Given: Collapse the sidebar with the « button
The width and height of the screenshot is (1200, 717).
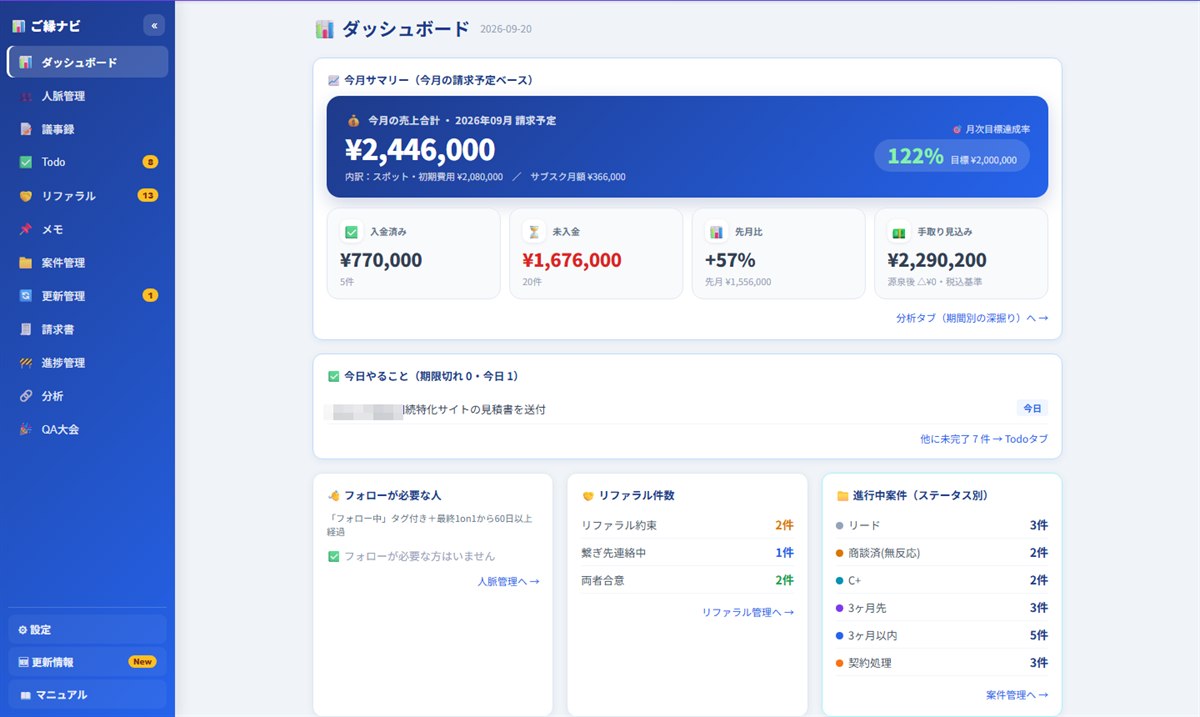Looking at the screenshot, I should [x=154, y=26].
